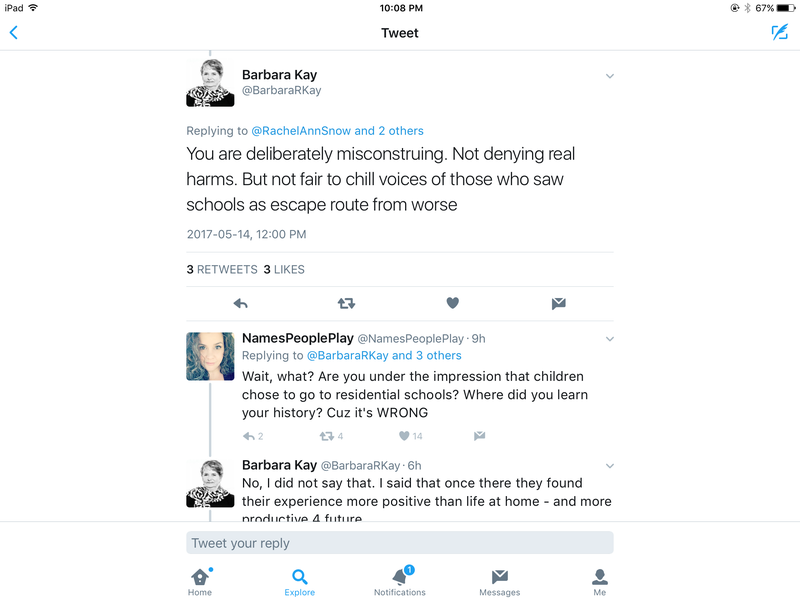The width and height of the screenshot is (800, 600).
Task: Open chevron menu on NamesPeoplePlay reply
Action: (x=610, y=339)
